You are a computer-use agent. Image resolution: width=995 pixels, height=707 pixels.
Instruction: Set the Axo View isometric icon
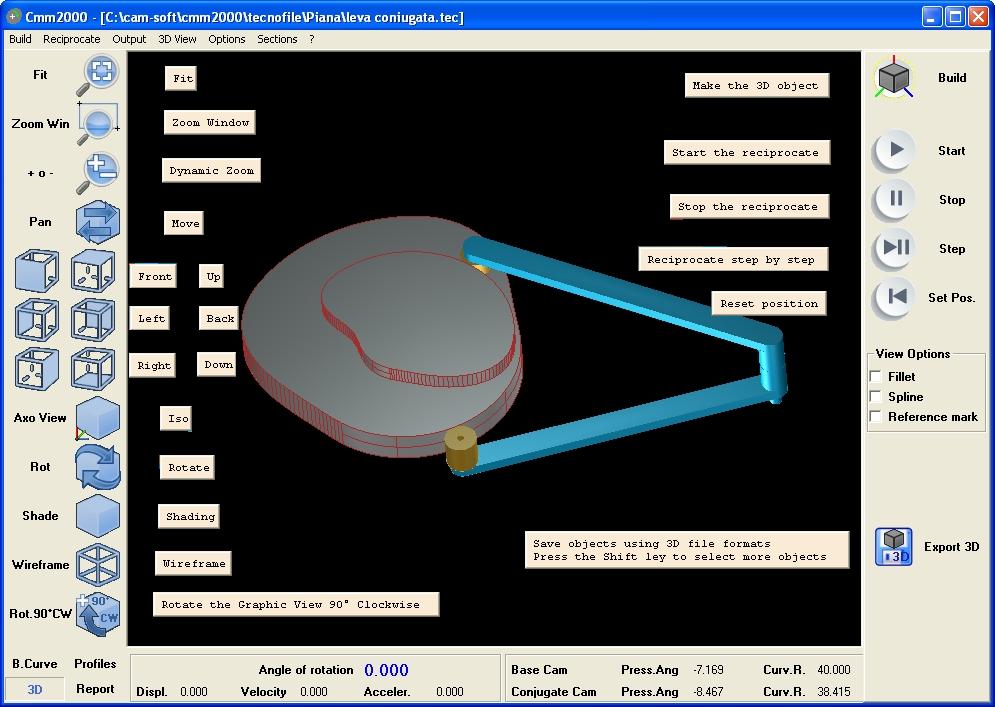point(98,418)
